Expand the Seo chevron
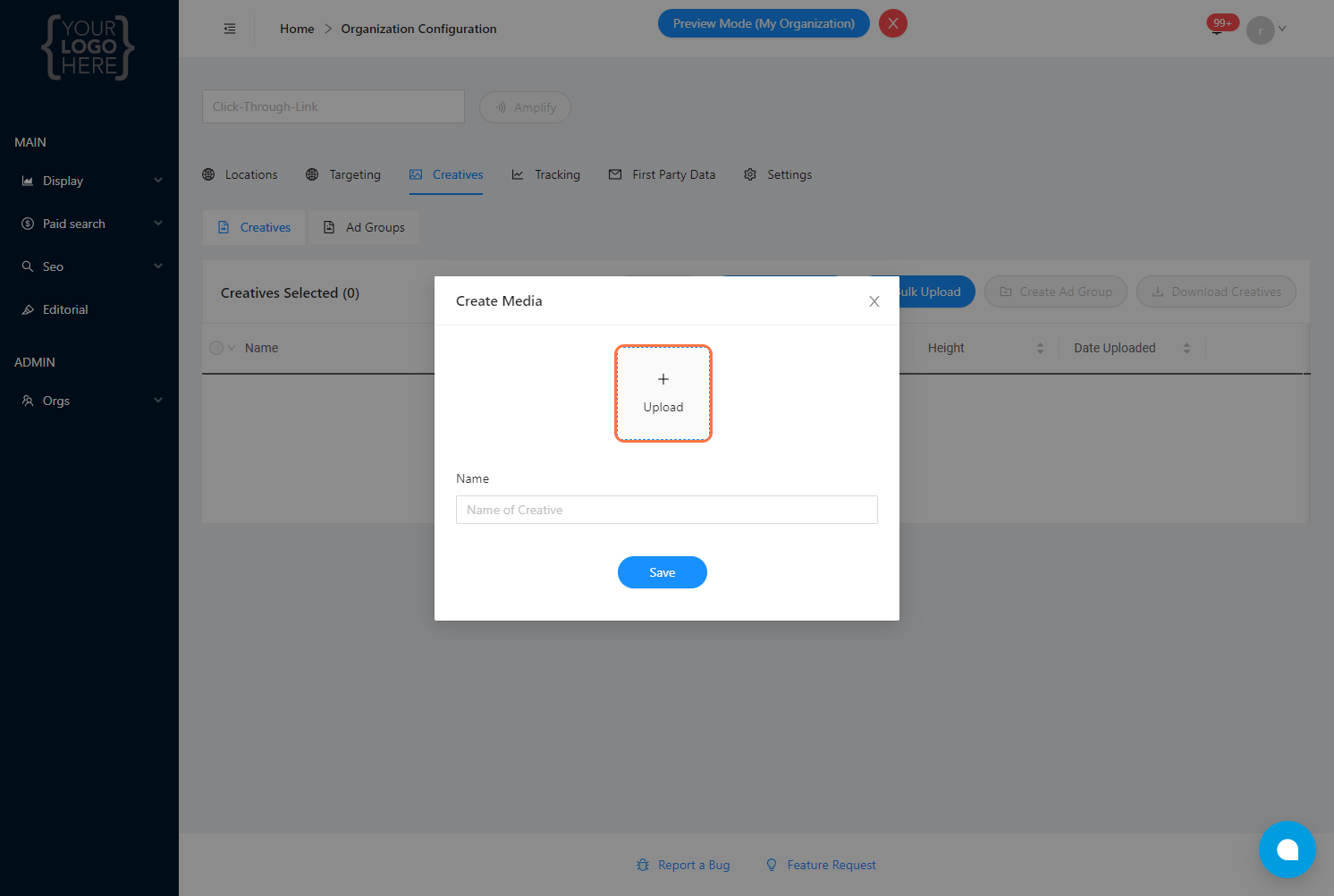Image resolution: width=1334 pixels, height=896 pixels. [158, 266]
